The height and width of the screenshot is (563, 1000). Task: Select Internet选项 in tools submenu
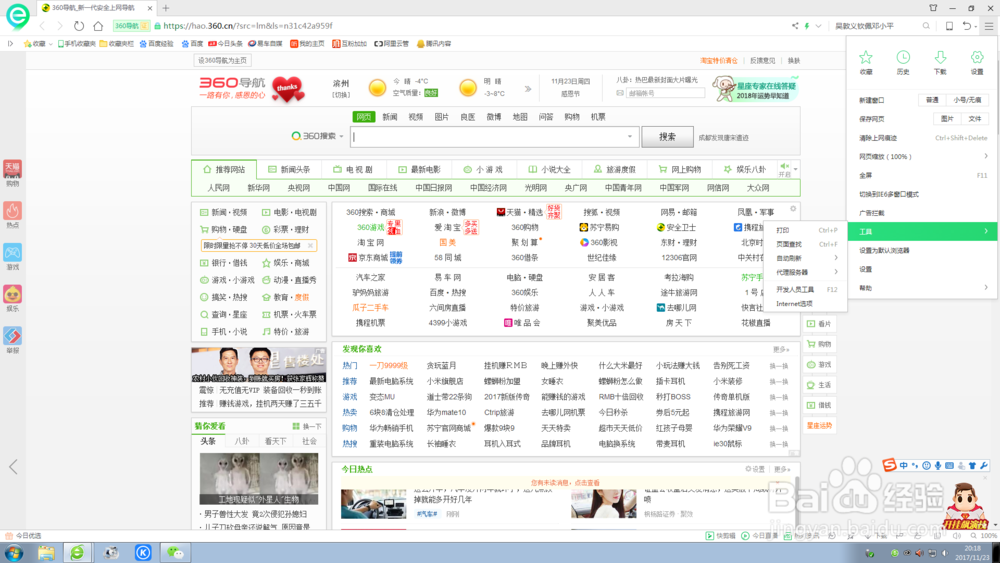[805, 303]
